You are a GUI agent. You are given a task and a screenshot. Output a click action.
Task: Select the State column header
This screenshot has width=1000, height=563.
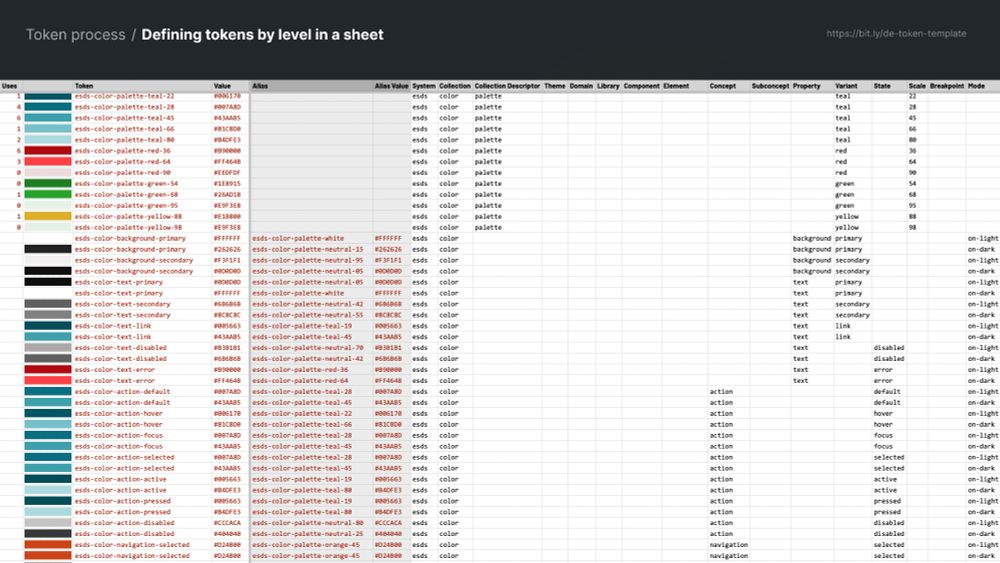882,85
